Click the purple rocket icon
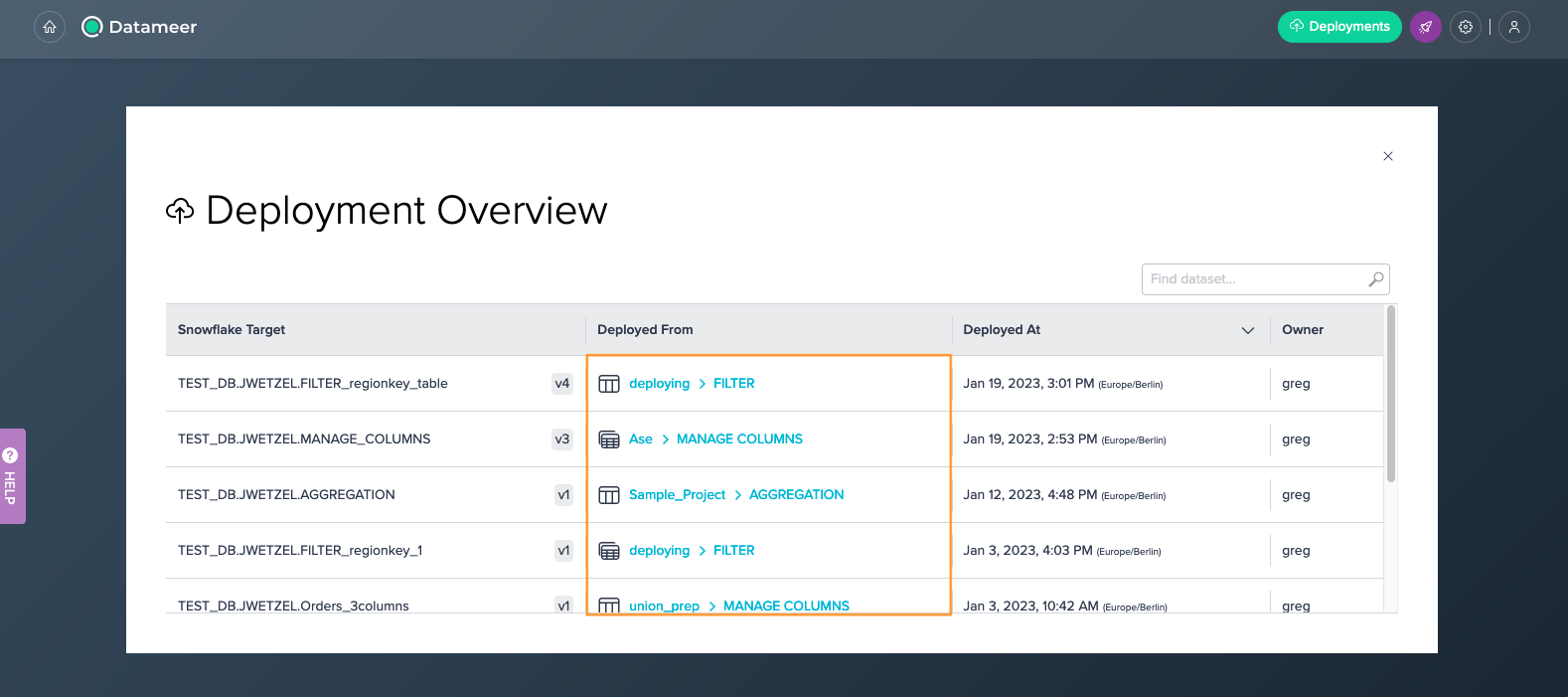 pos(1425,27)
